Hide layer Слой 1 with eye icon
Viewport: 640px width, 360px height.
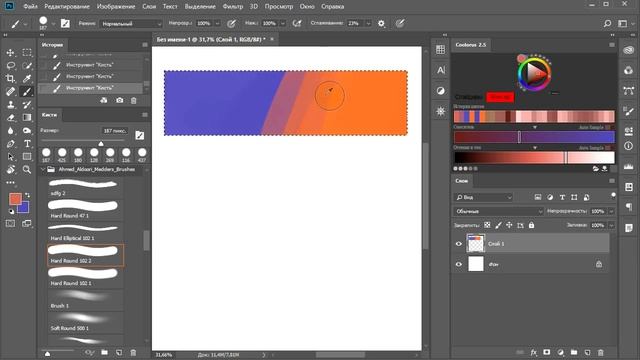(x=459, y=244)
